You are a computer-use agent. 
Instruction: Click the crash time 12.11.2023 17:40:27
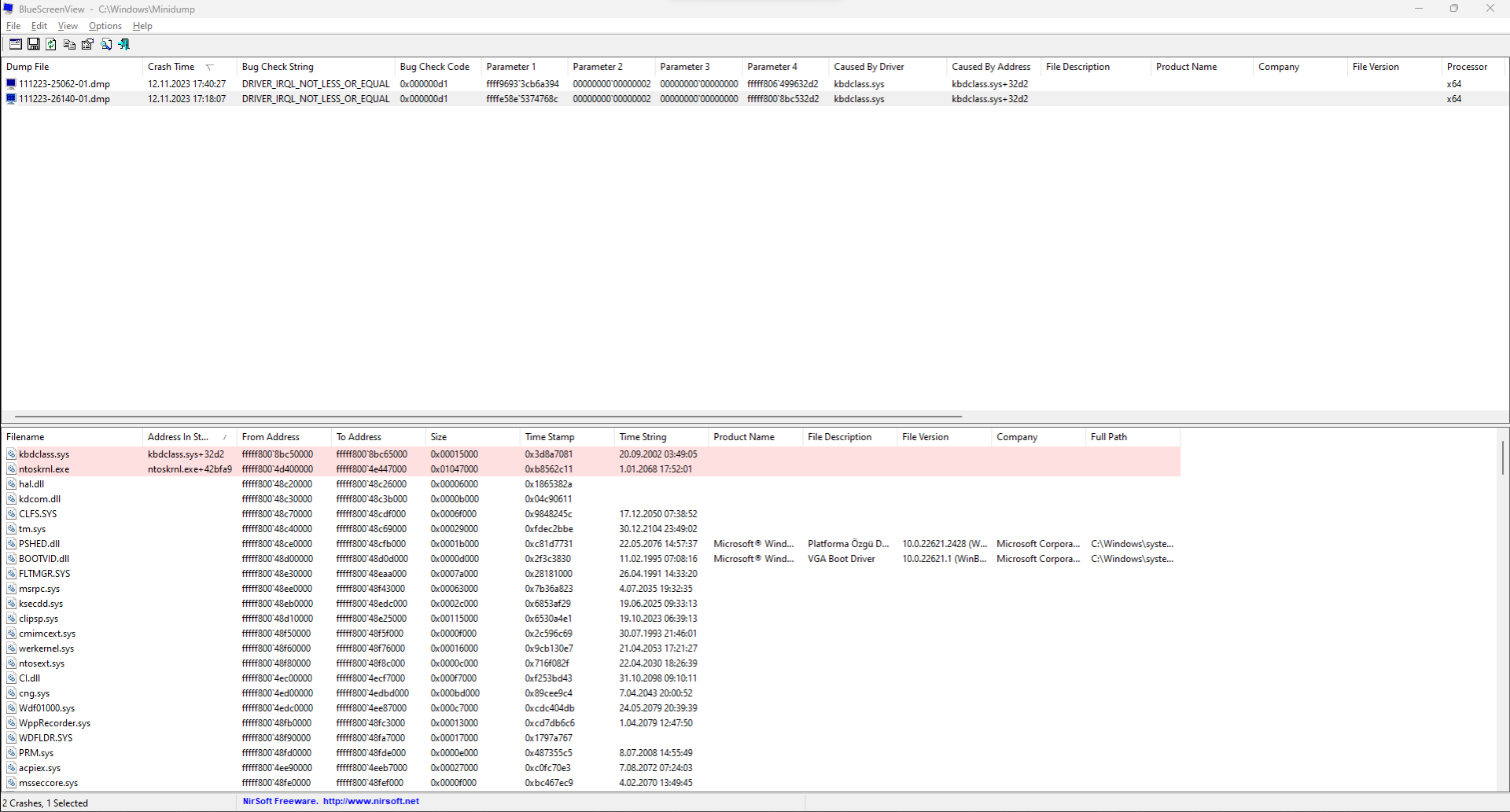(187, 84)
